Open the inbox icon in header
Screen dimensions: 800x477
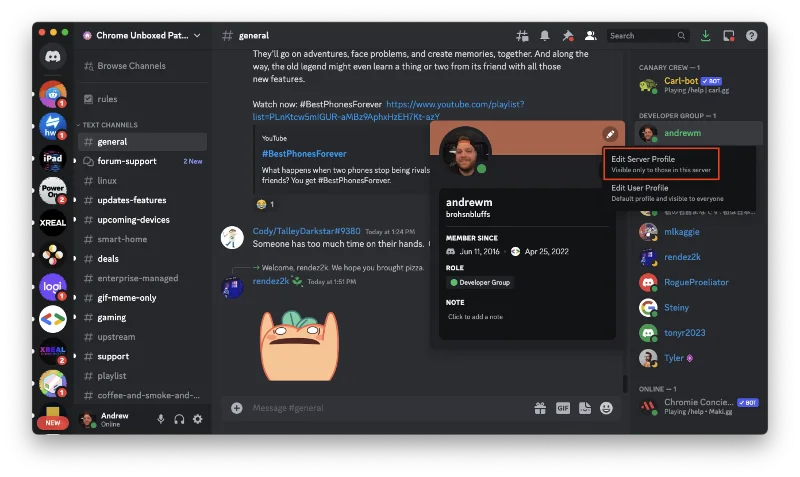click(x=729, y=36)
